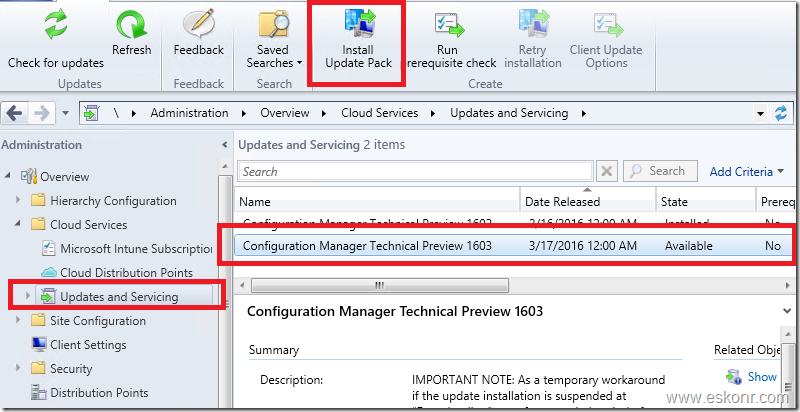
Task: Collapse the Overview tree node
Action: coord(9,177)
